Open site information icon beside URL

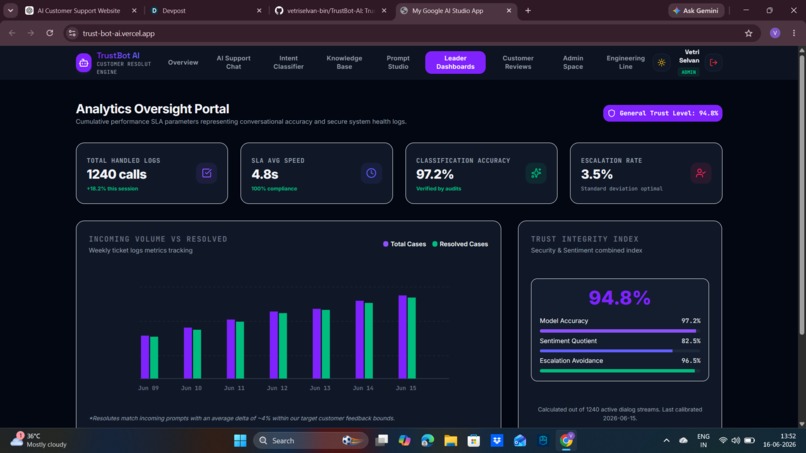(72, 33)
